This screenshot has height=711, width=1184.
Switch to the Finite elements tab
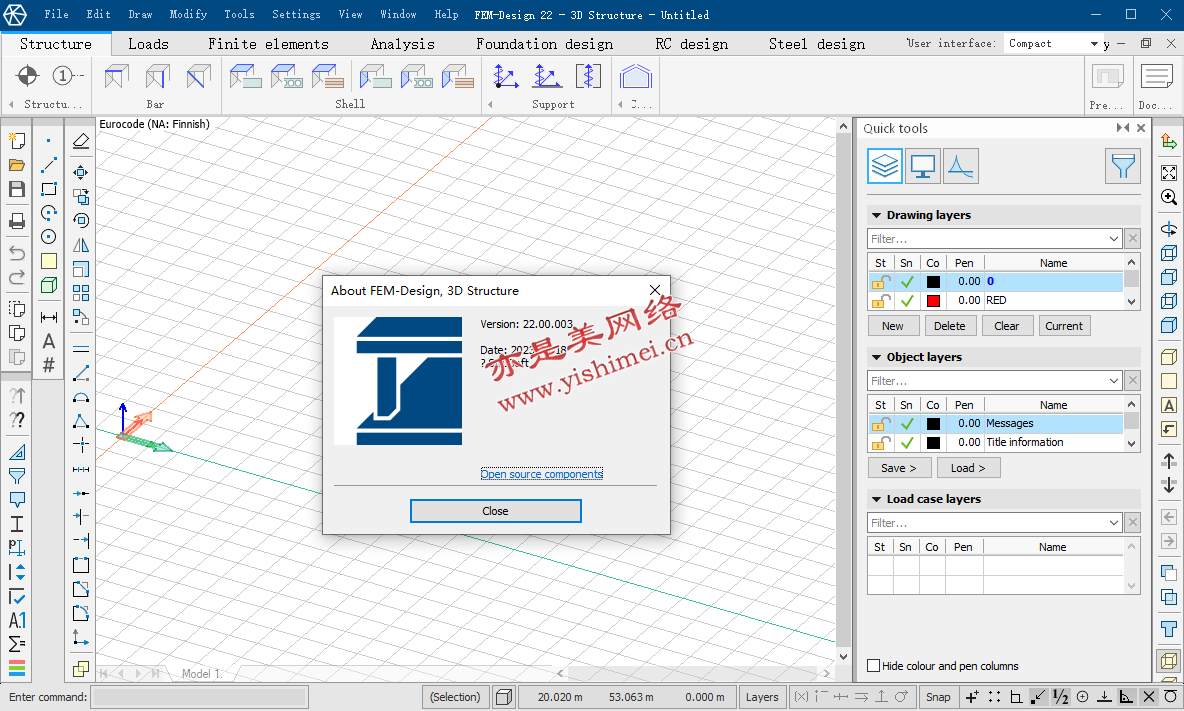point(268,44)
